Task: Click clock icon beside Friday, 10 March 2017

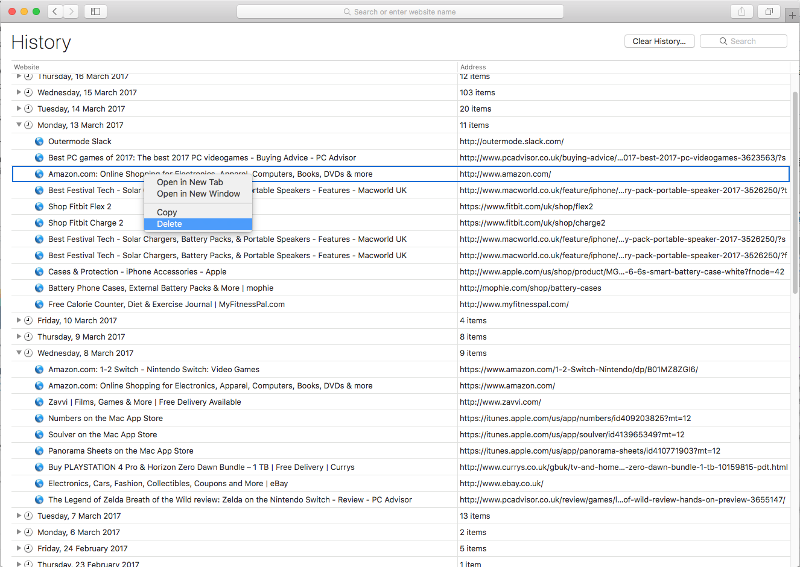Action: coord(29,321)
